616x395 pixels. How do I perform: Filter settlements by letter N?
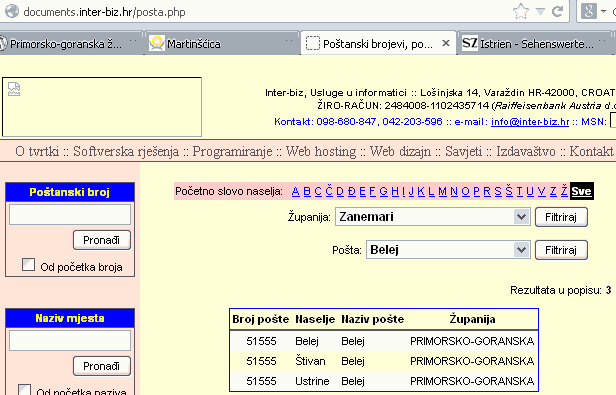454,191
